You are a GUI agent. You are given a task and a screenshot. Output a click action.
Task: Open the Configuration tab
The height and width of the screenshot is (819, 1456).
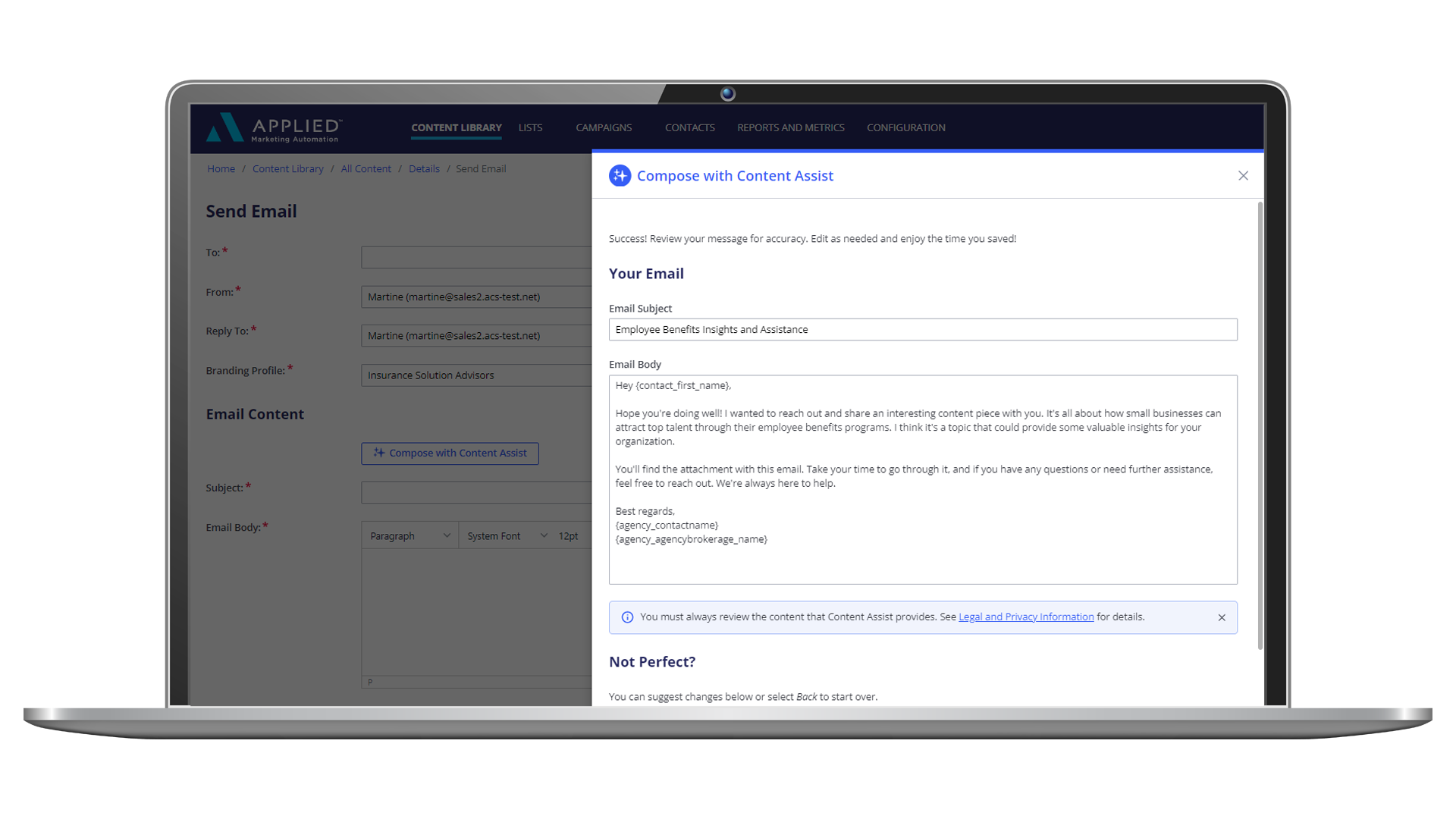pyautogui.click(x=906, y=127)
